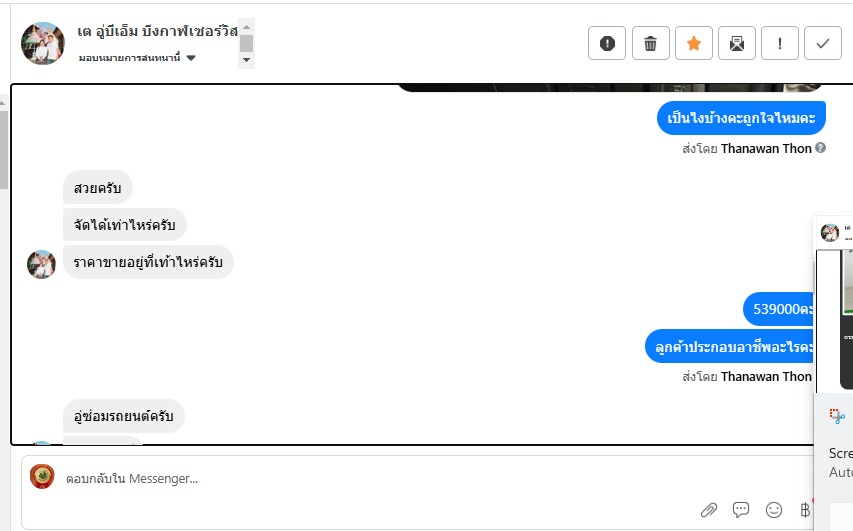Toggle the orange star follow-up marker

click(x=694, y=44)
